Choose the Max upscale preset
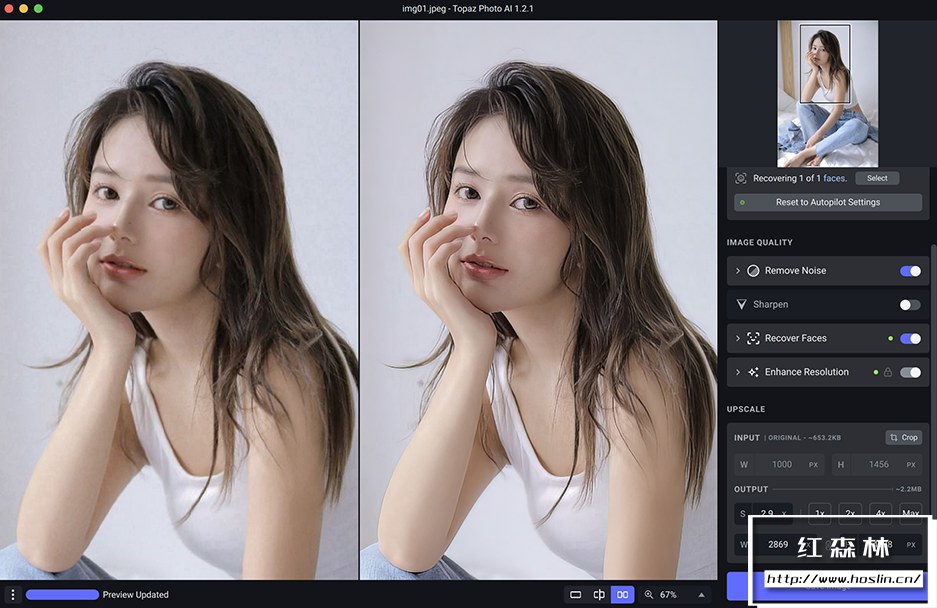937x608 pixels. (910, 512)
